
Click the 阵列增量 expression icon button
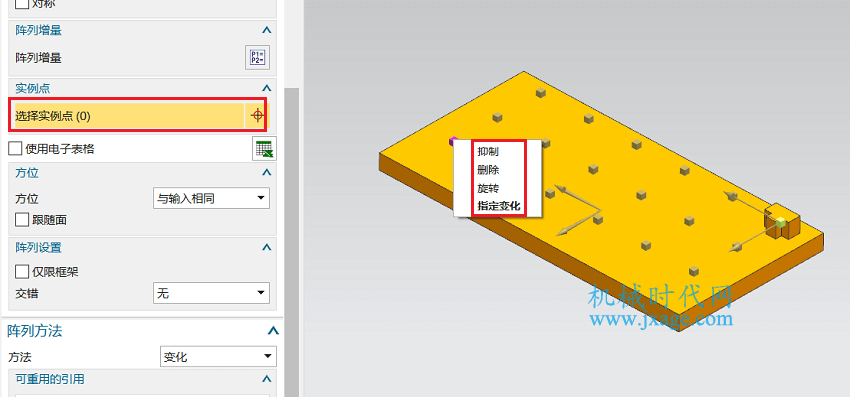257,57
